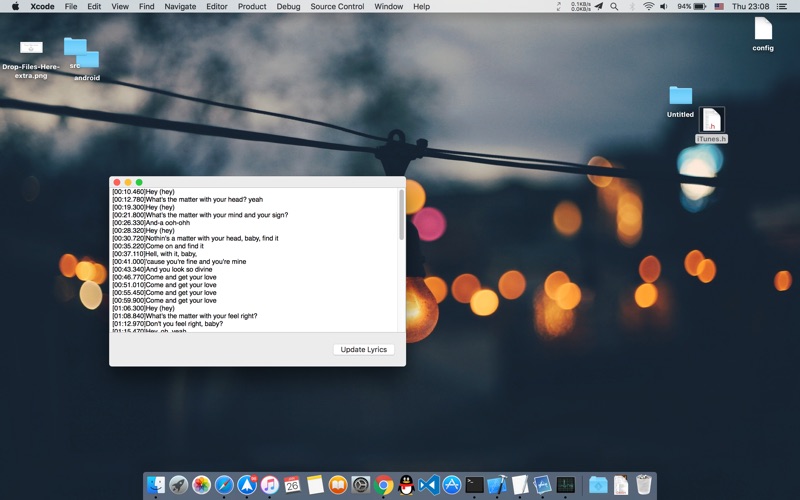Click lyric "Nothin's a matter with your head, baby"

point(203,238)
